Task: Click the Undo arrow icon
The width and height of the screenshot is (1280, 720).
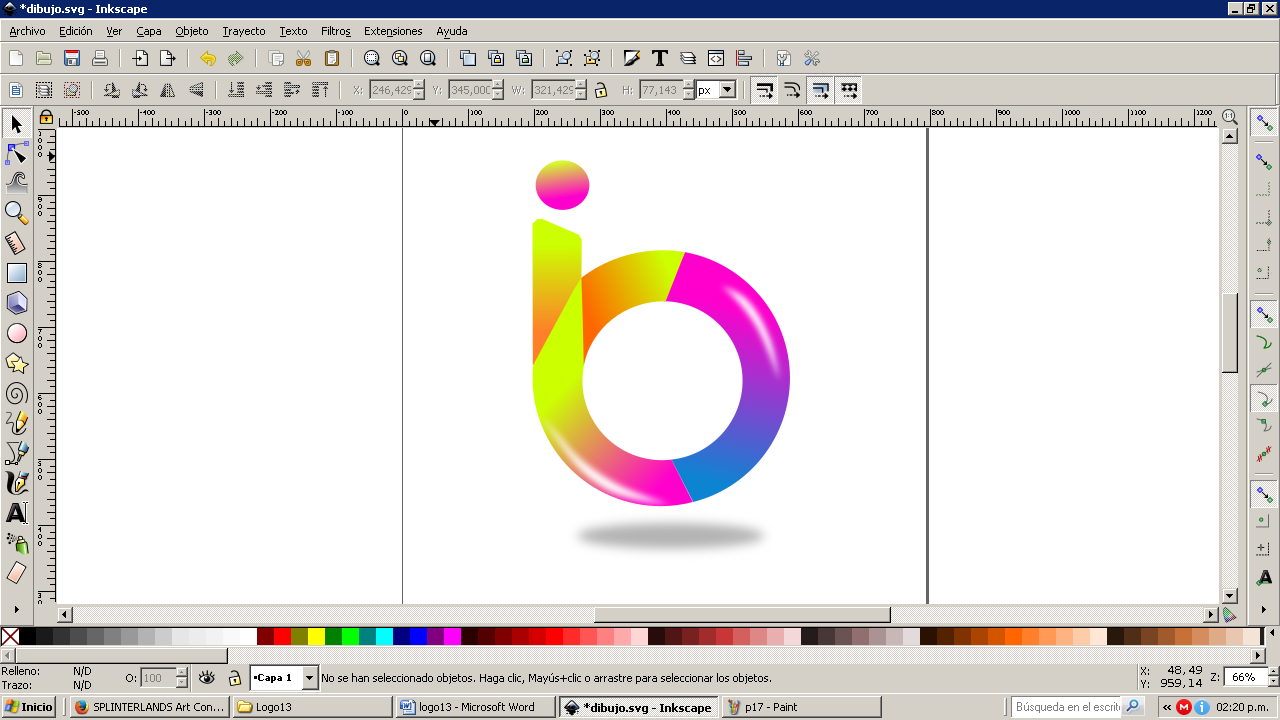Action: (208, 59)
